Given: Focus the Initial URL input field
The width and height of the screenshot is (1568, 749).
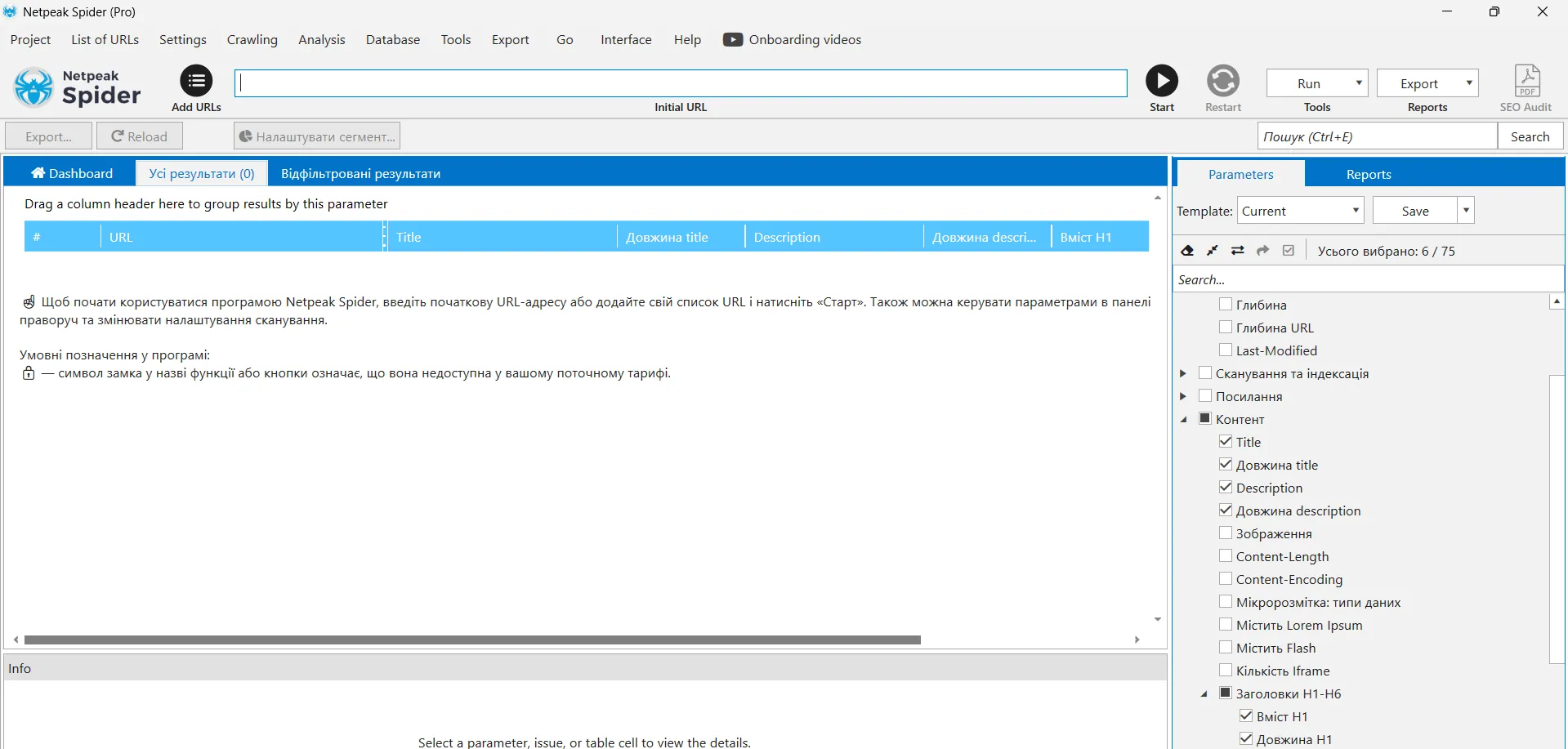Looking at the screenshot, I should pyautogui.click(x=681, y=83).
